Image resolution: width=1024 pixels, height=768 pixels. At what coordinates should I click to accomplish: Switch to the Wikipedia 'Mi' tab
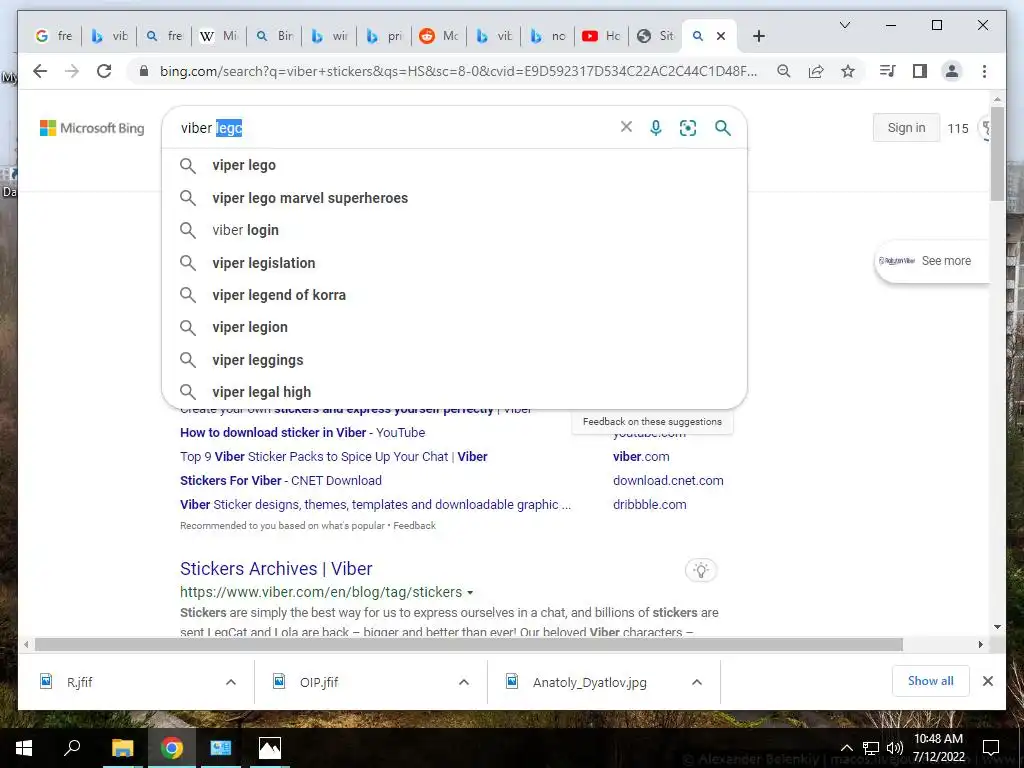(x=219, y=36)
